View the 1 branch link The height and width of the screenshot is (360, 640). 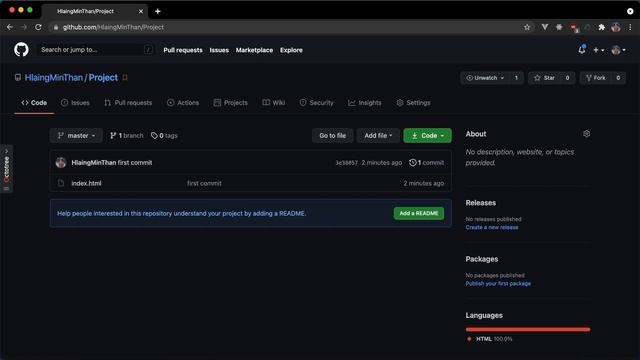(127, 136)
